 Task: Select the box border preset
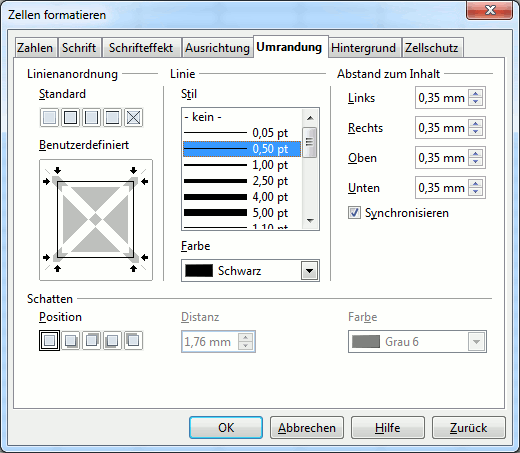click(70, 117)
